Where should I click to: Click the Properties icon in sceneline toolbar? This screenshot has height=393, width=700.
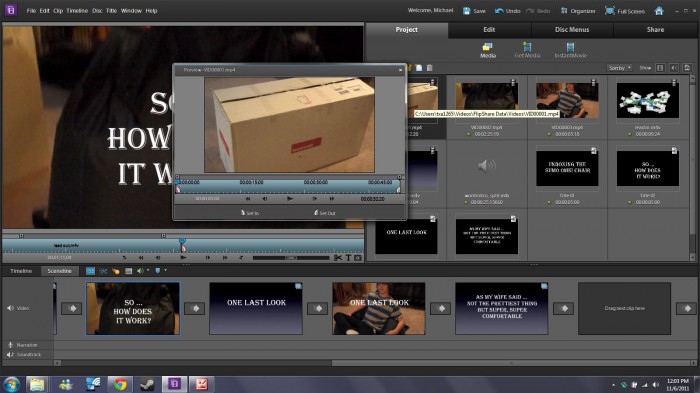click(x=129, y=271)
